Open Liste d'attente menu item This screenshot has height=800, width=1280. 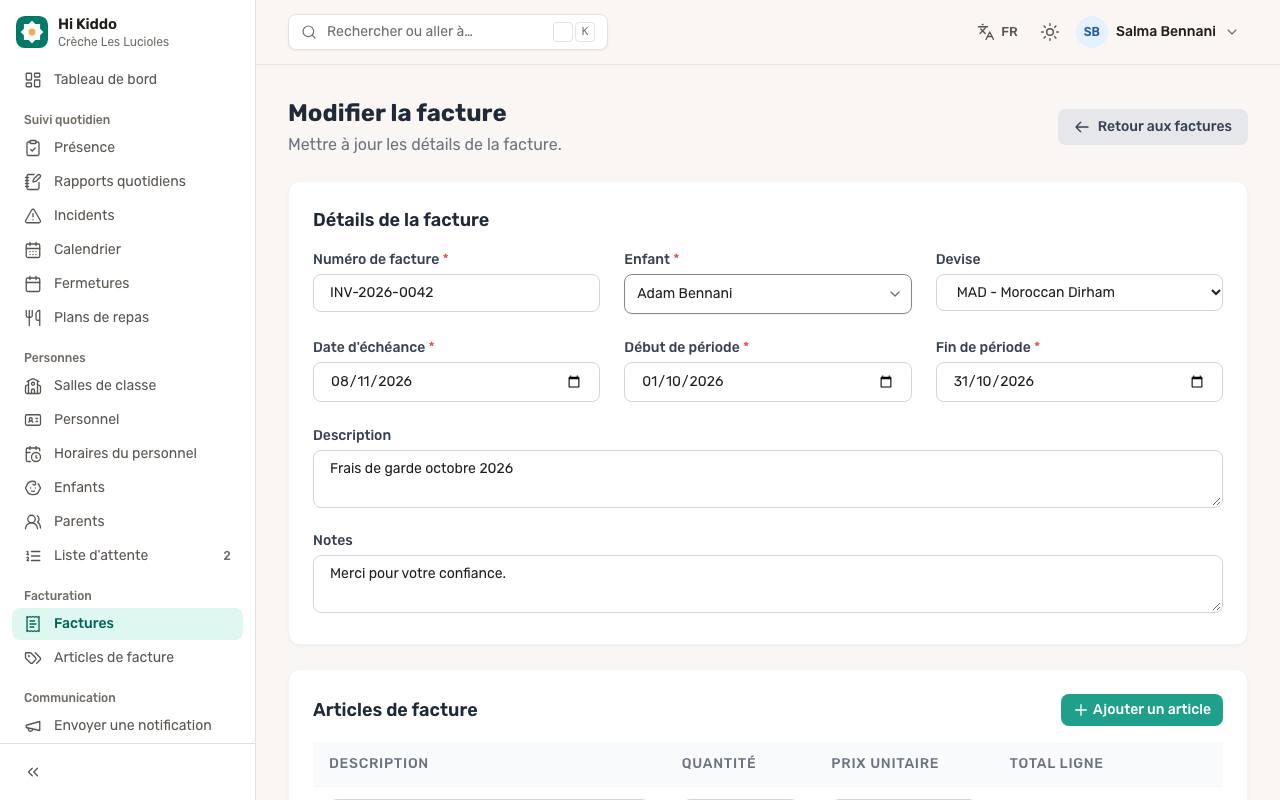127,556
